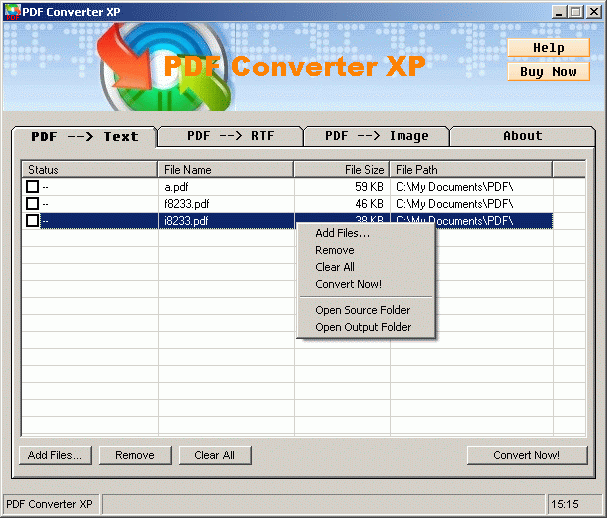
Task: Toggle the checkbox for selected i8233.pdf row
Action: [33, 221]
